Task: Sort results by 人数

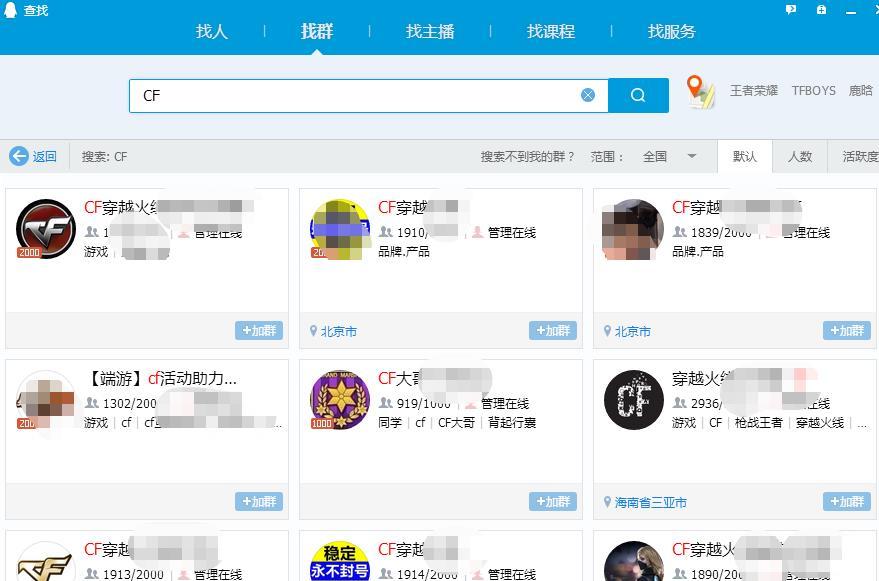Action: click(x=800, y=156)
